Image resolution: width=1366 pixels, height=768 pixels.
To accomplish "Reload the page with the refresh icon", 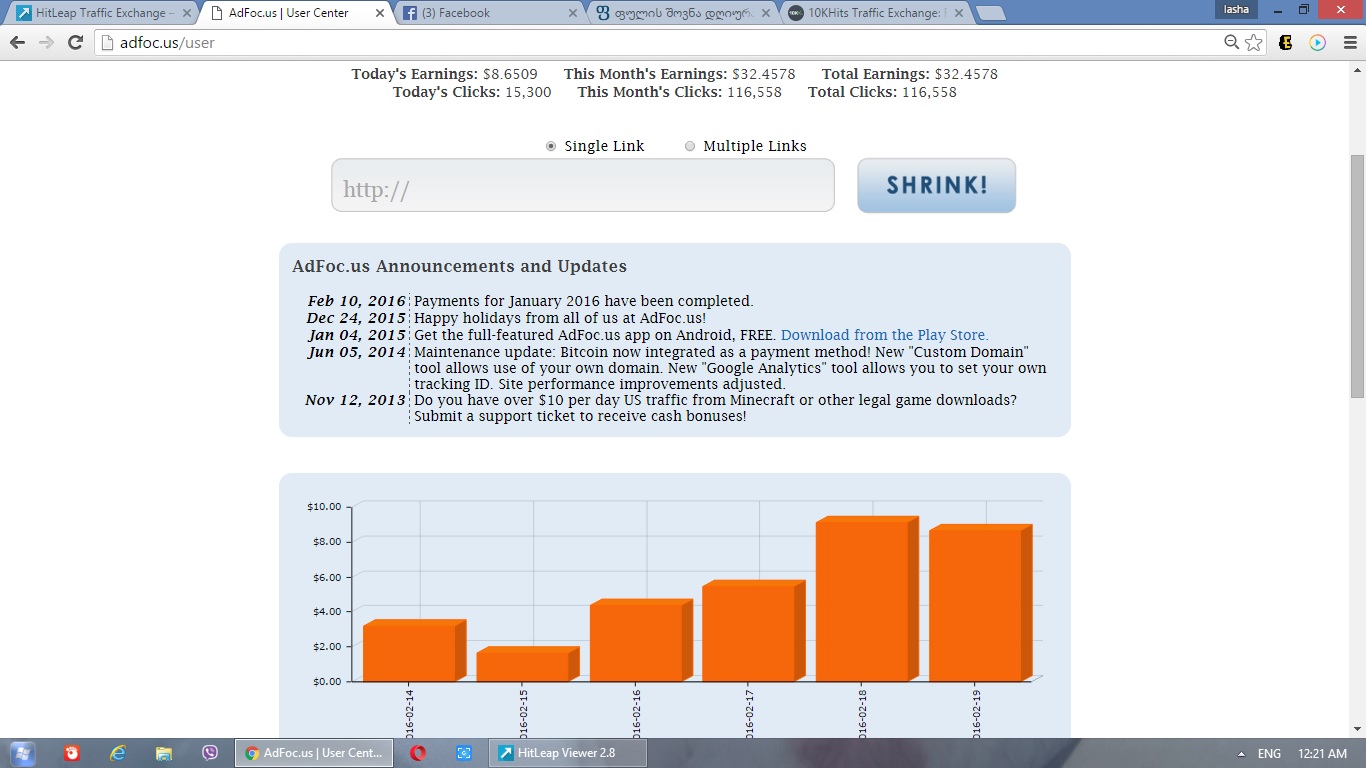I will 75,43.
